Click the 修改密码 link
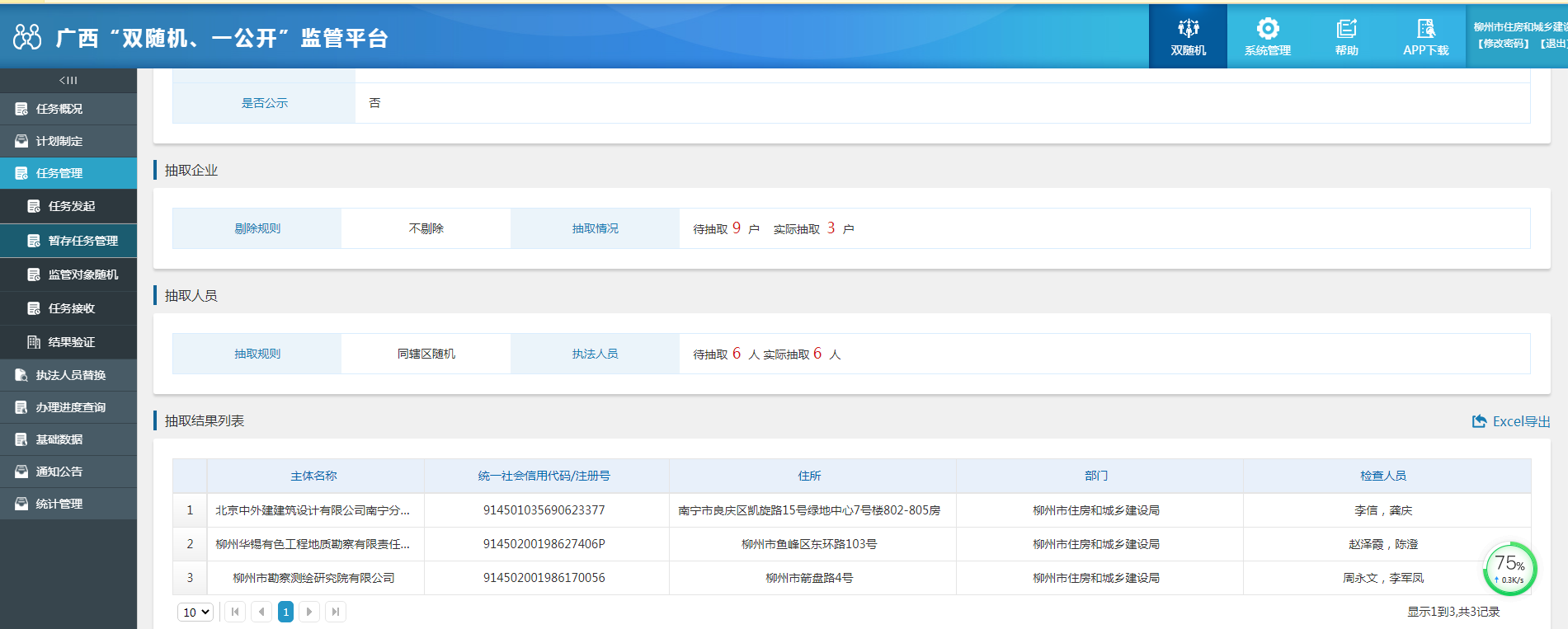The height and width of the screenshot is (629, 1568). (1503, 44)
